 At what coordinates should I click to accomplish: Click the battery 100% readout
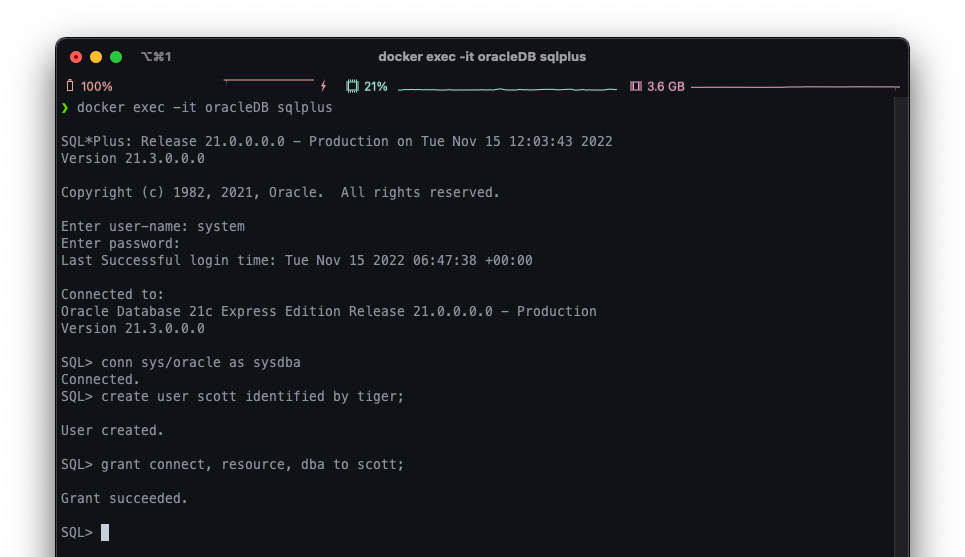(97, 86)
